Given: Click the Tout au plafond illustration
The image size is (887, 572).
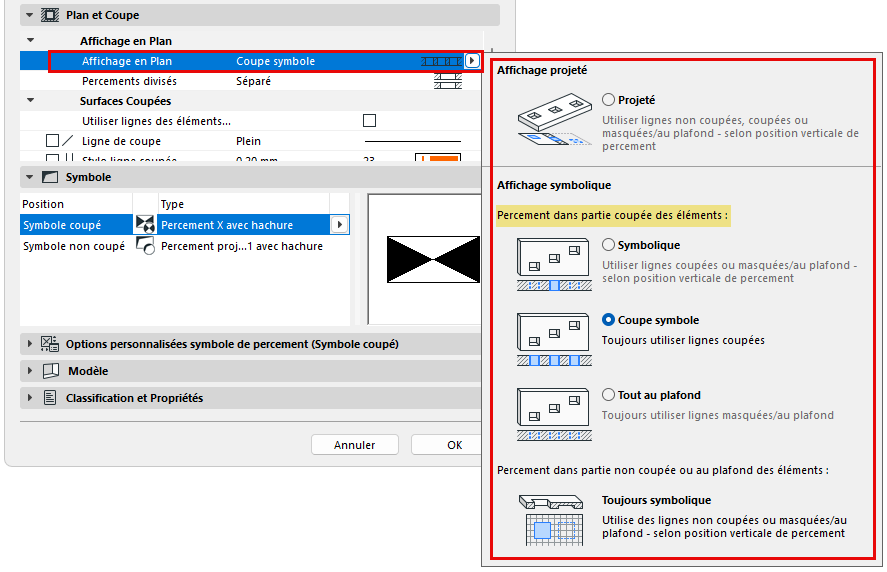Looking at the screenshot, I should pos(554,414).
